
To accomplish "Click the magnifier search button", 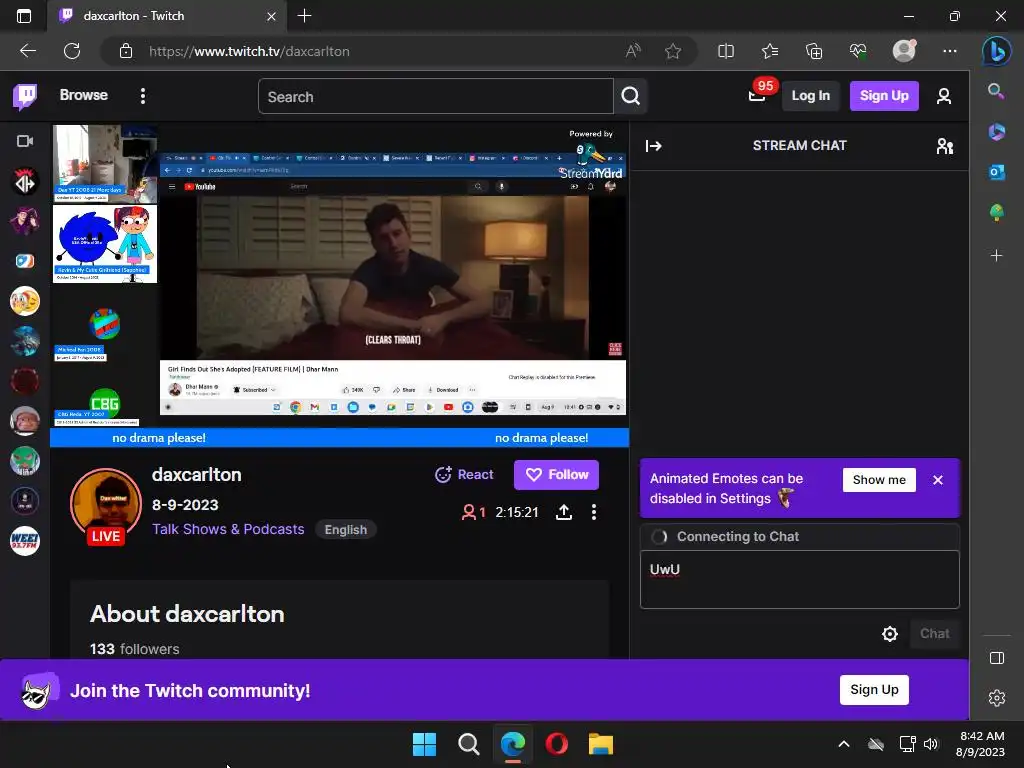I will point(630,97).
